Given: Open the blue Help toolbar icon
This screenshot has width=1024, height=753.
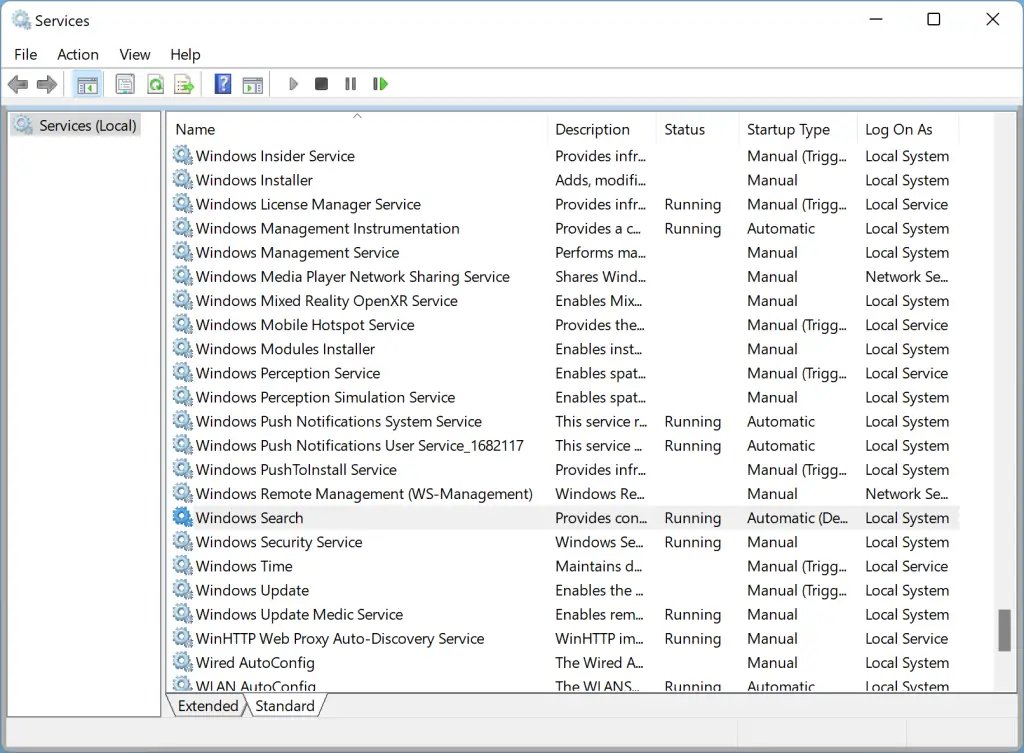Looking at the screenshot, I should click(x=223, y=84).
